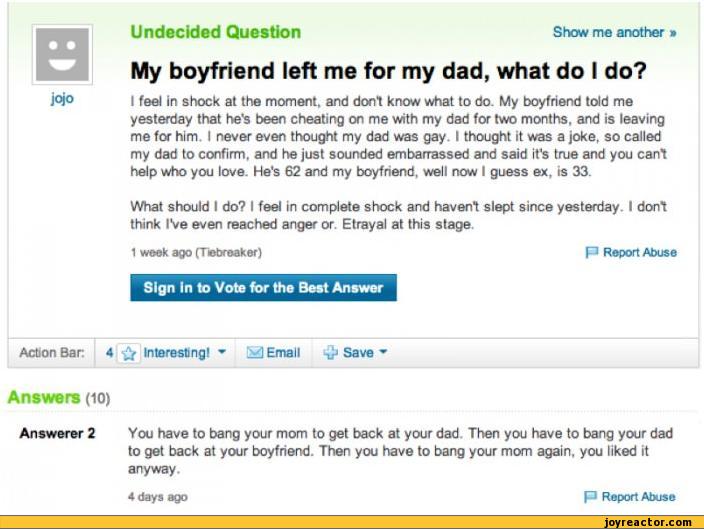Click the Answers (10) heading
The image size is (704, 529).
click(58, 398)
